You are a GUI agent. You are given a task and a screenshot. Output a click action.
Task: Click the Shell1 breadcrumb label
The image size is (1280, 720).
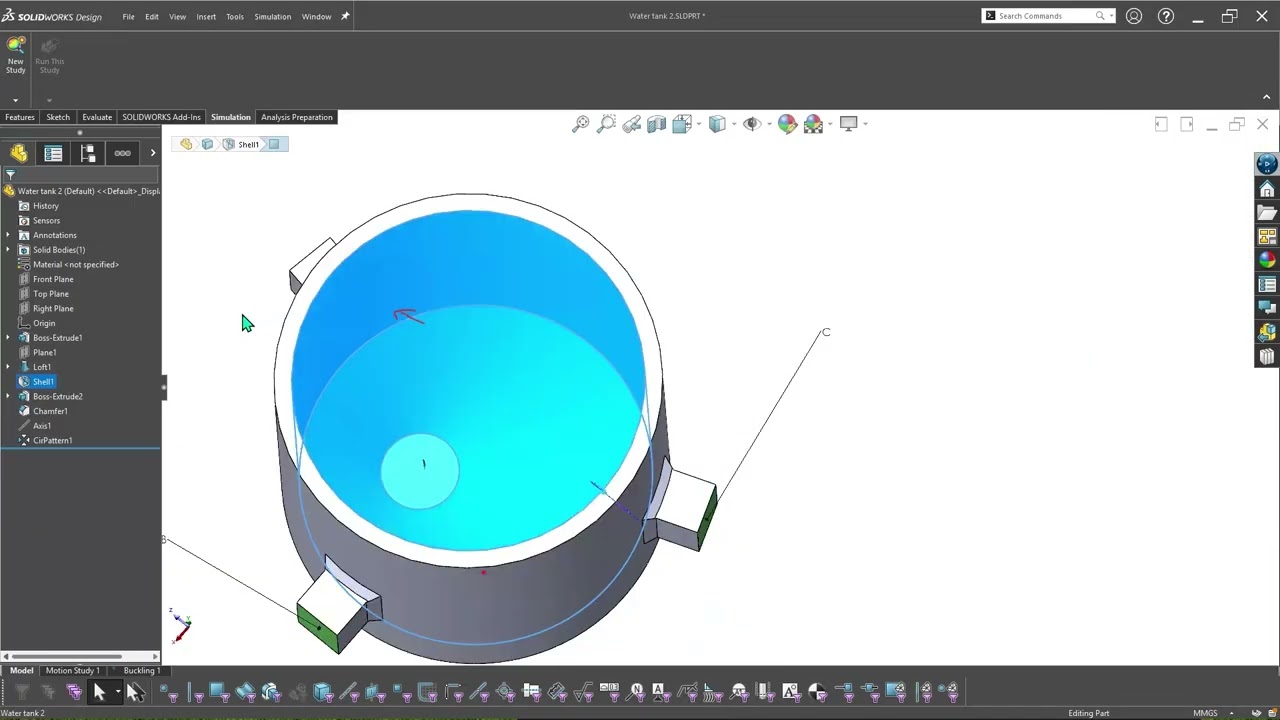[x=248, y=145]
